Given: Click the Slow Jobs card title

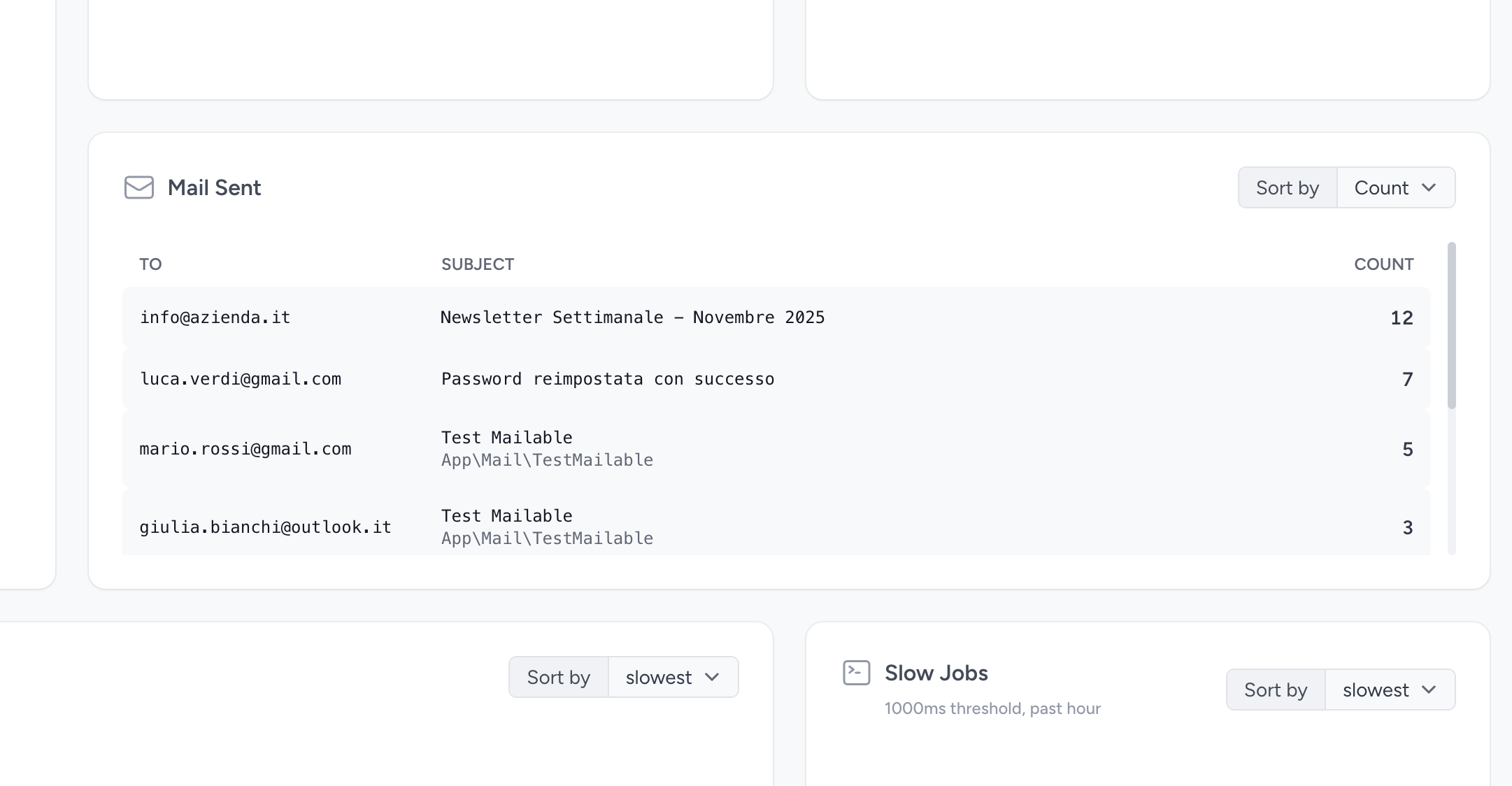Looking at the screenshot, I should point(936,673).
